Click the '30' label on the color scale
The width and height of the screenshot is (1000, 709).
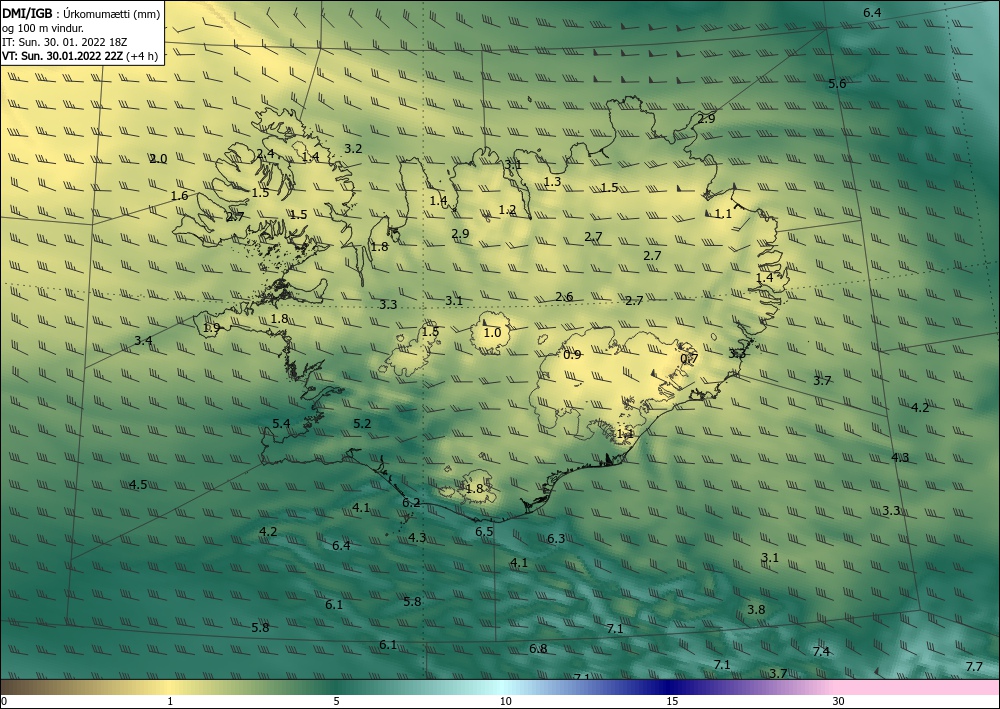838,701
